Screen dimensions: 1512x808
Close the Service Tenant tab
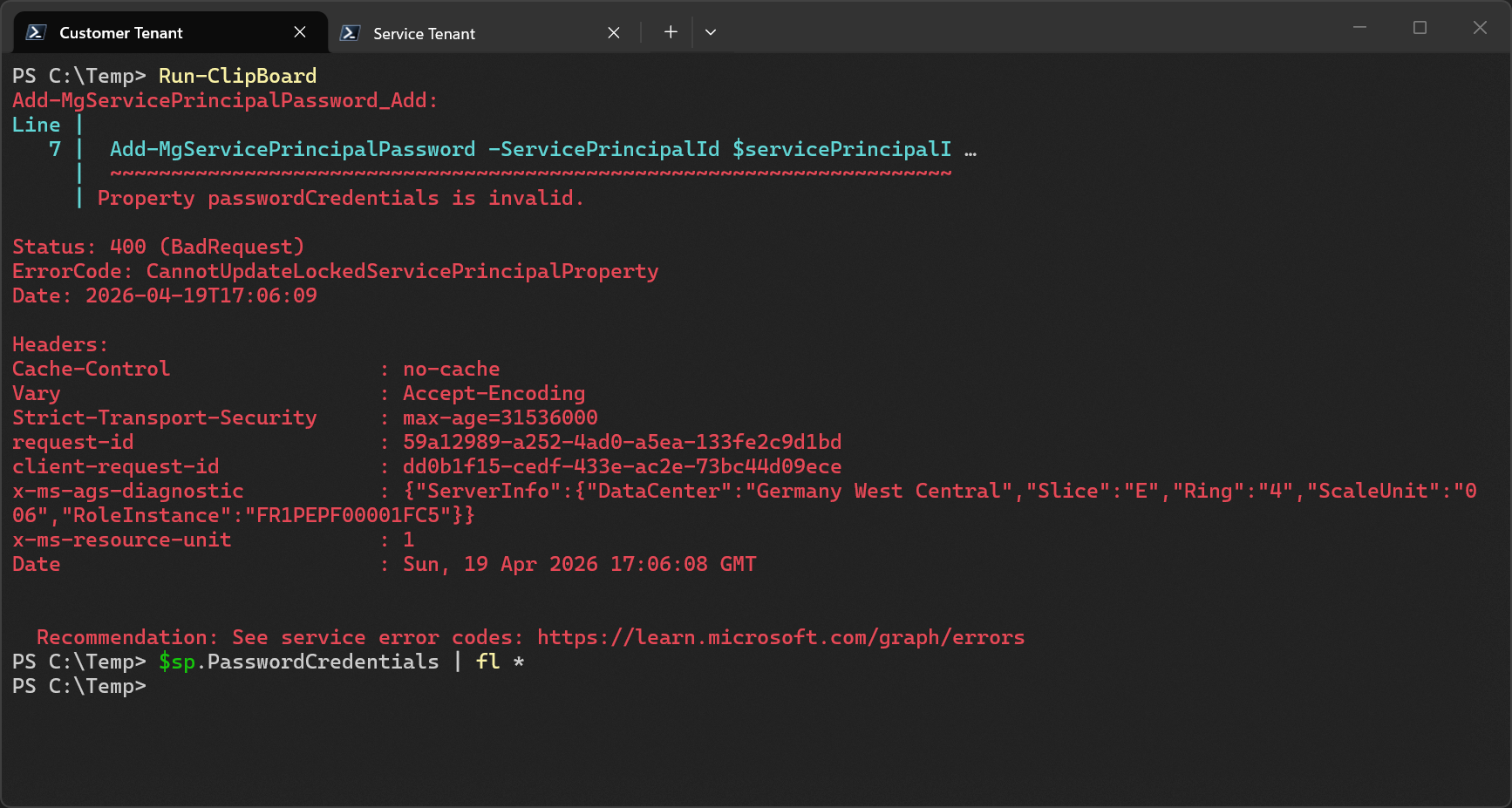point(613,32)
